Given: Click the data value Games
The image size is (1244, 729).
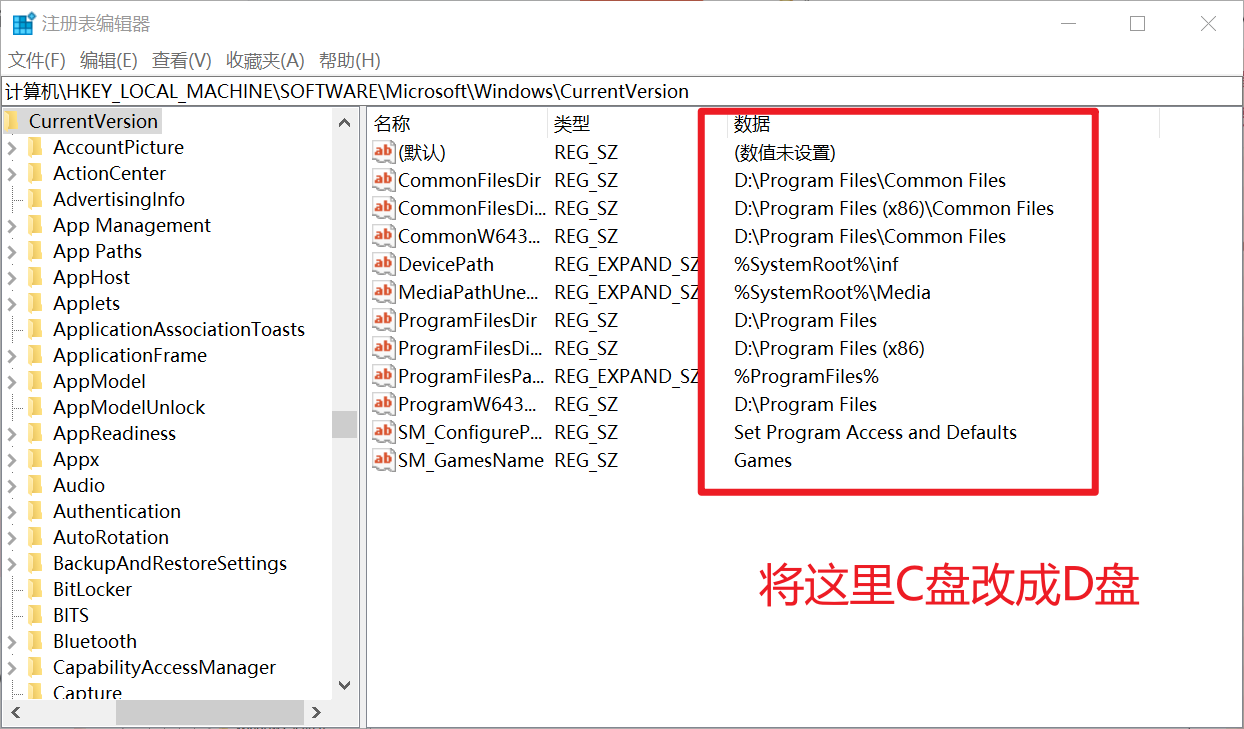Looking at the screenshot, I should tap(763, 460).
